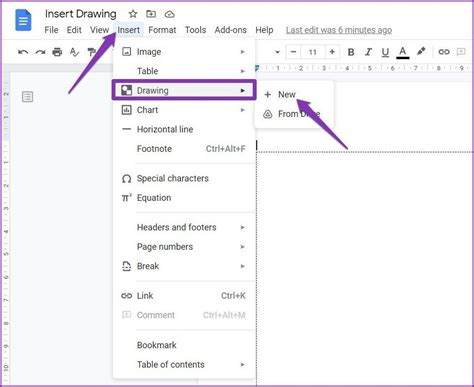Open the highlight color pen tool
The image size is (474, 387).
421,51
